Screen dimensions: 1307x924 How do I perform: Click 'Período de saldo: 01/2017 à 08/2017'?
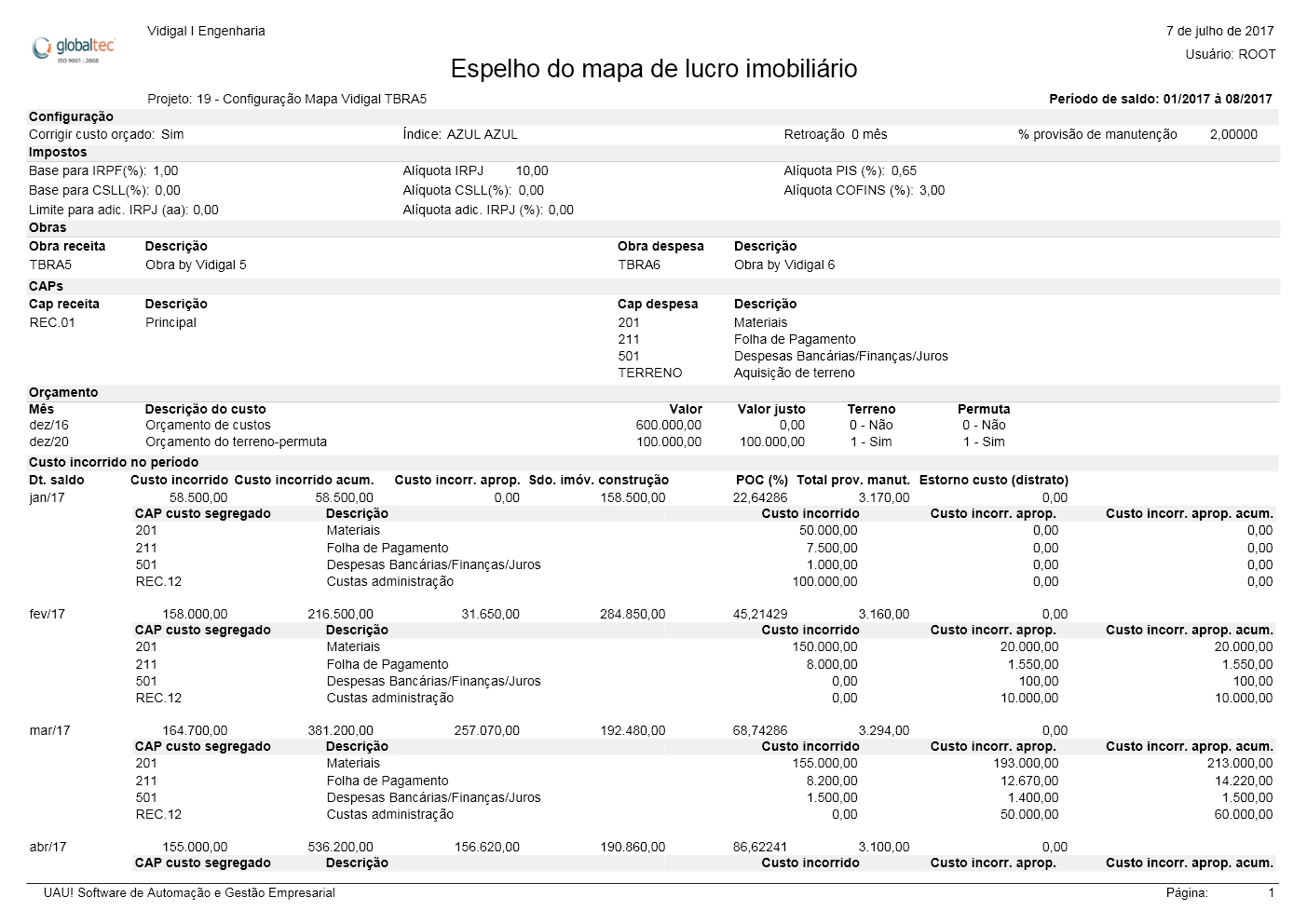[x=1161, y=99]
